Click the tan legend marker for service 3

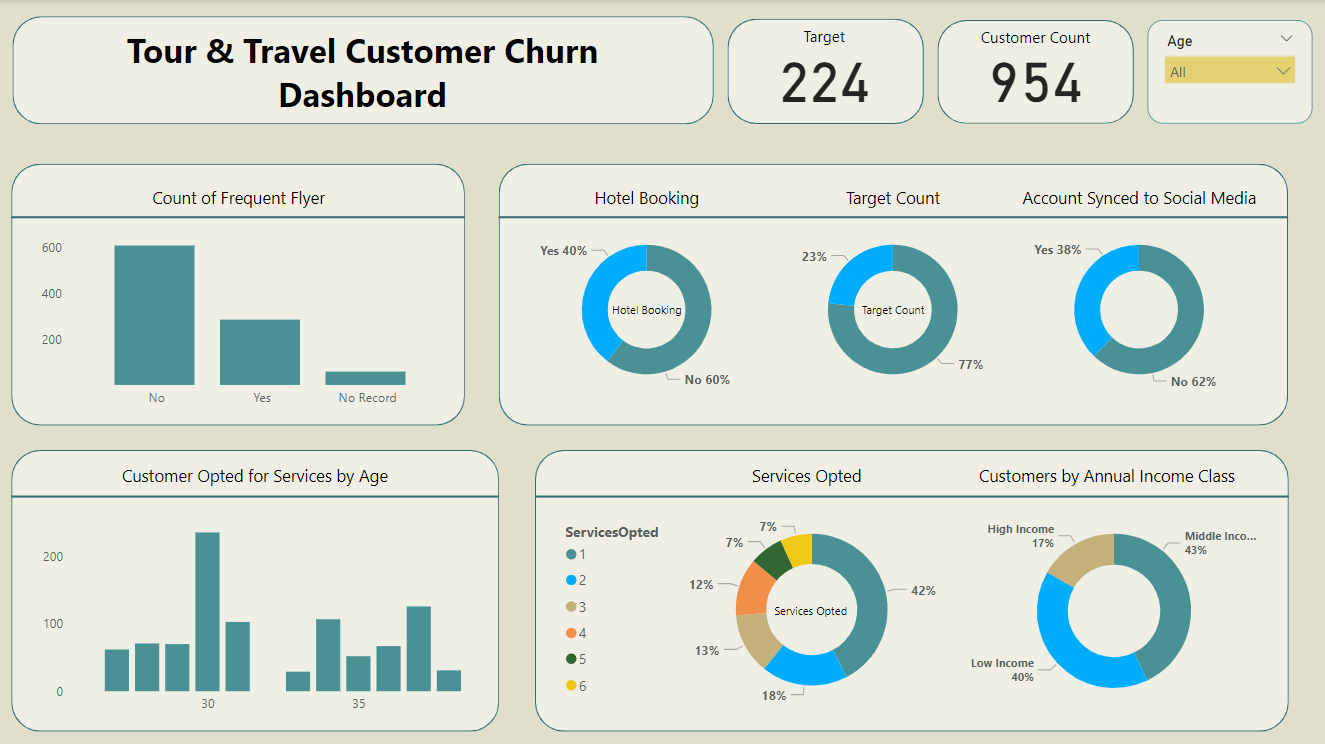[571, 607]
